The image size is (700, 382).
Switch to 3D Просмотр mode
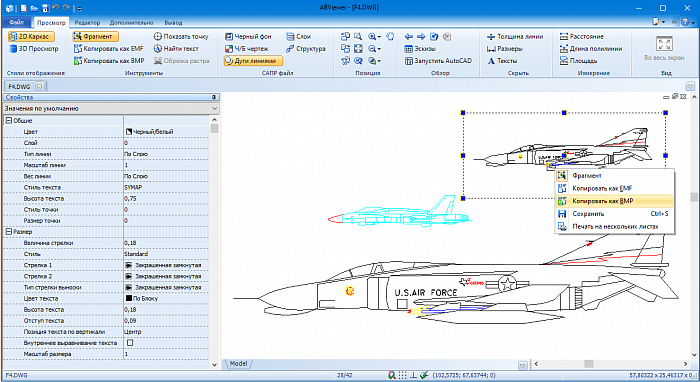(33, 49)
